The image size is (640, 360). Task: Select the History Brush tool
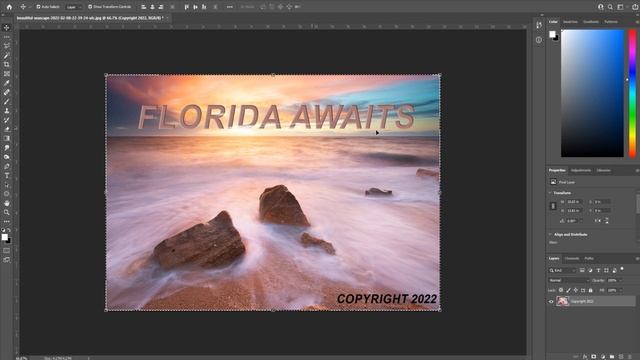point(7,120)
